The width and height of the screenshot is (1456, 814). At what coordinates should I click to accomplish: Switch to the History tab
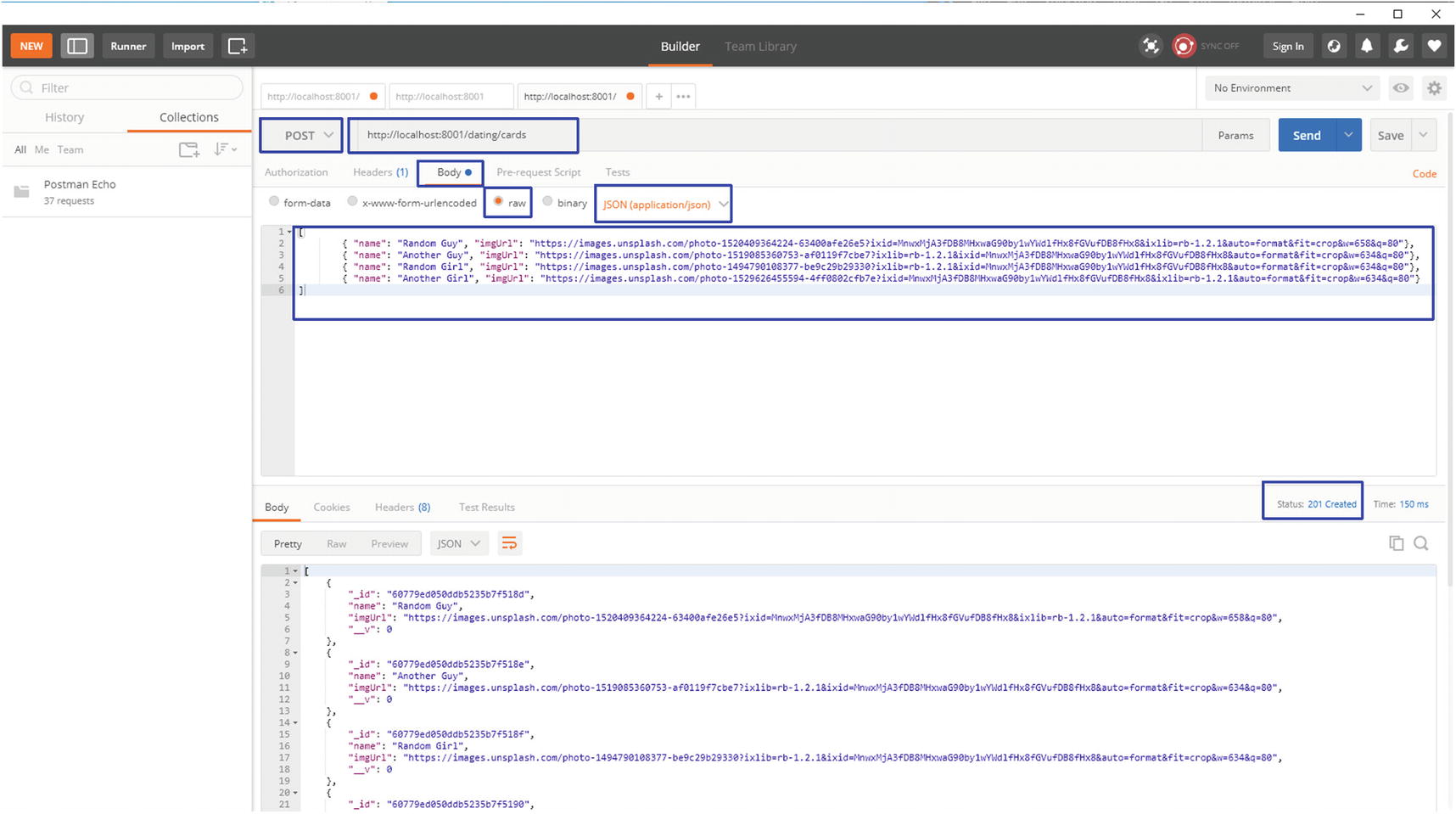[x=64, y=117]
